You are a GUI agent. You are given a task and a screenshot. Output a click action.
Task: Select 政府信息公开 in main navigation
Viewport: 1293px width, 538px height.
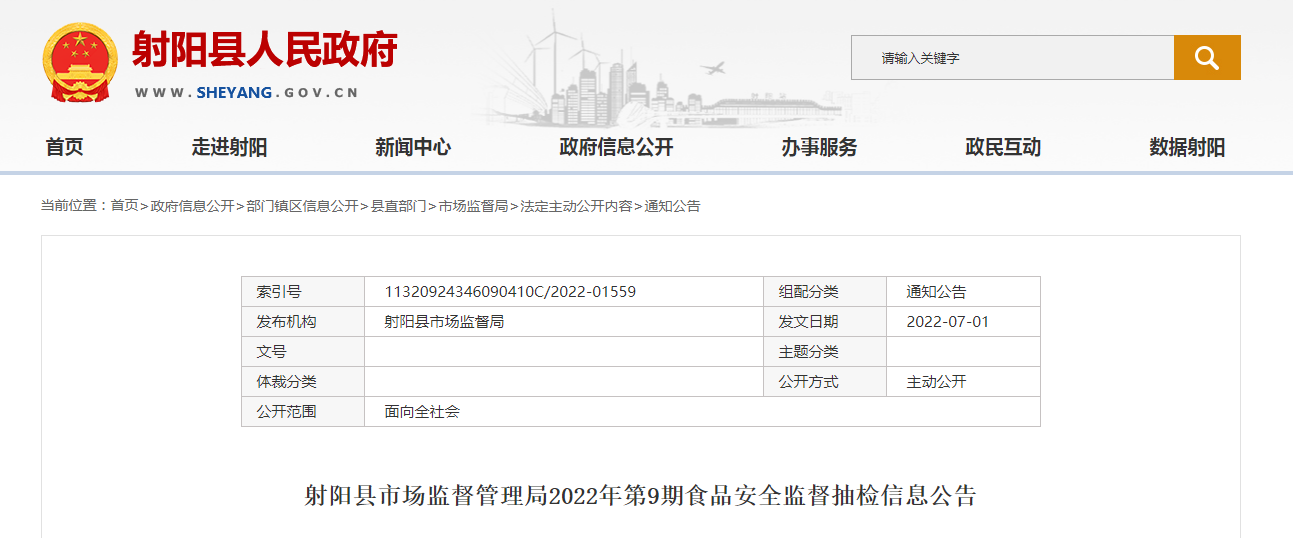(616, 147)
